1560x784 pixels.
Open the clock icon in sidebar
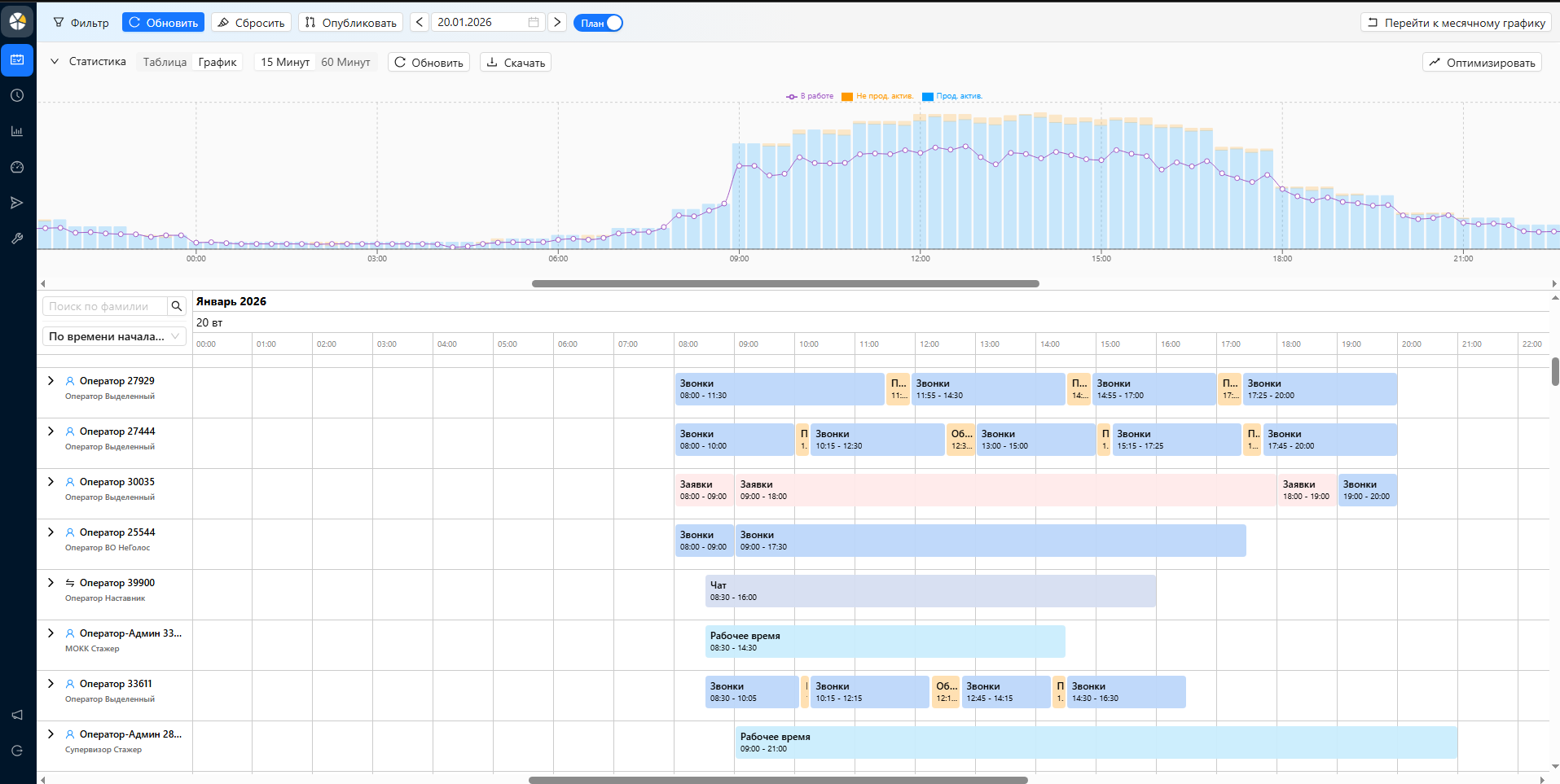tap(17, 96)
